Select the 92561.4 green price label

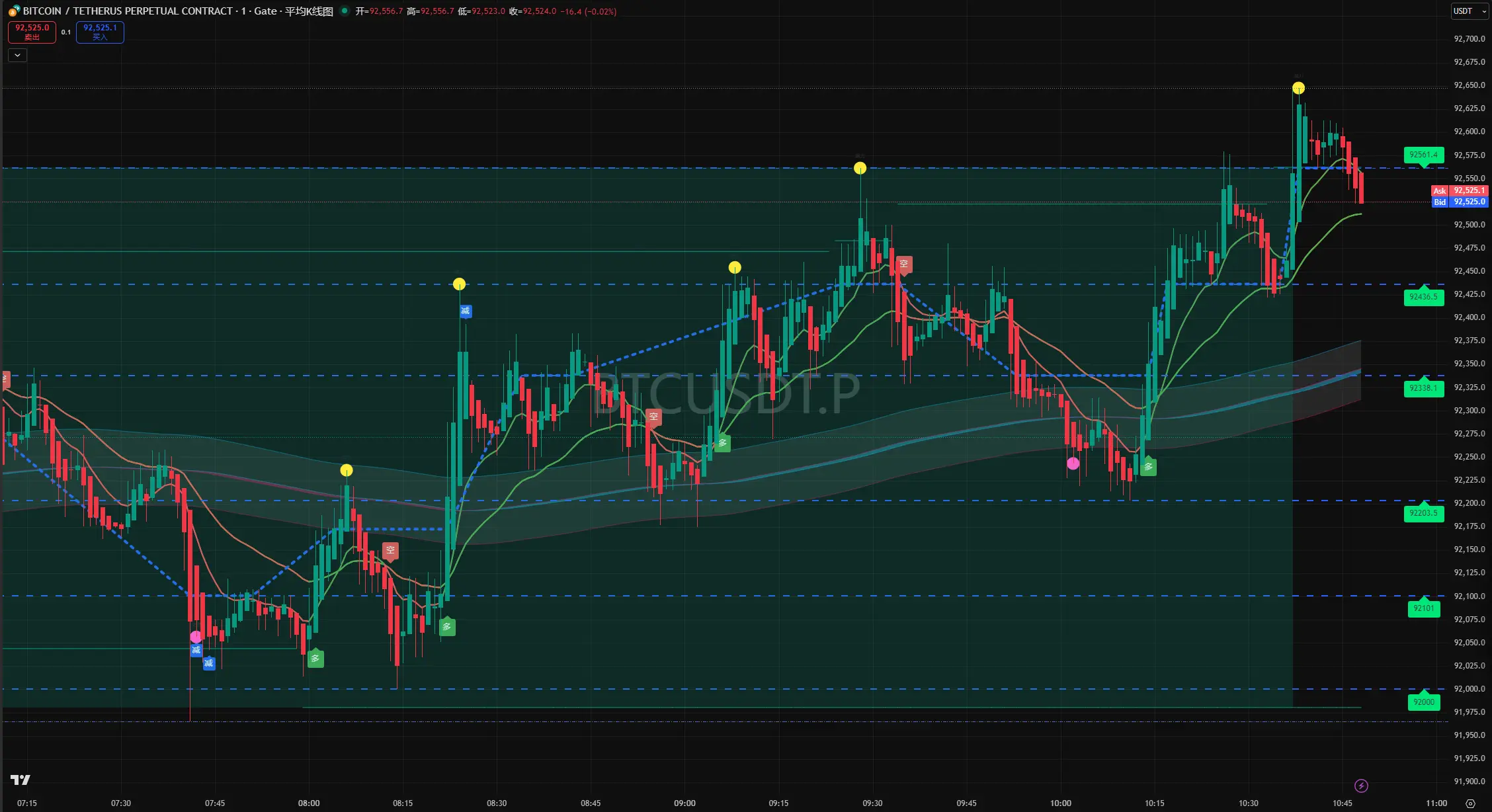click(1423, 155)
